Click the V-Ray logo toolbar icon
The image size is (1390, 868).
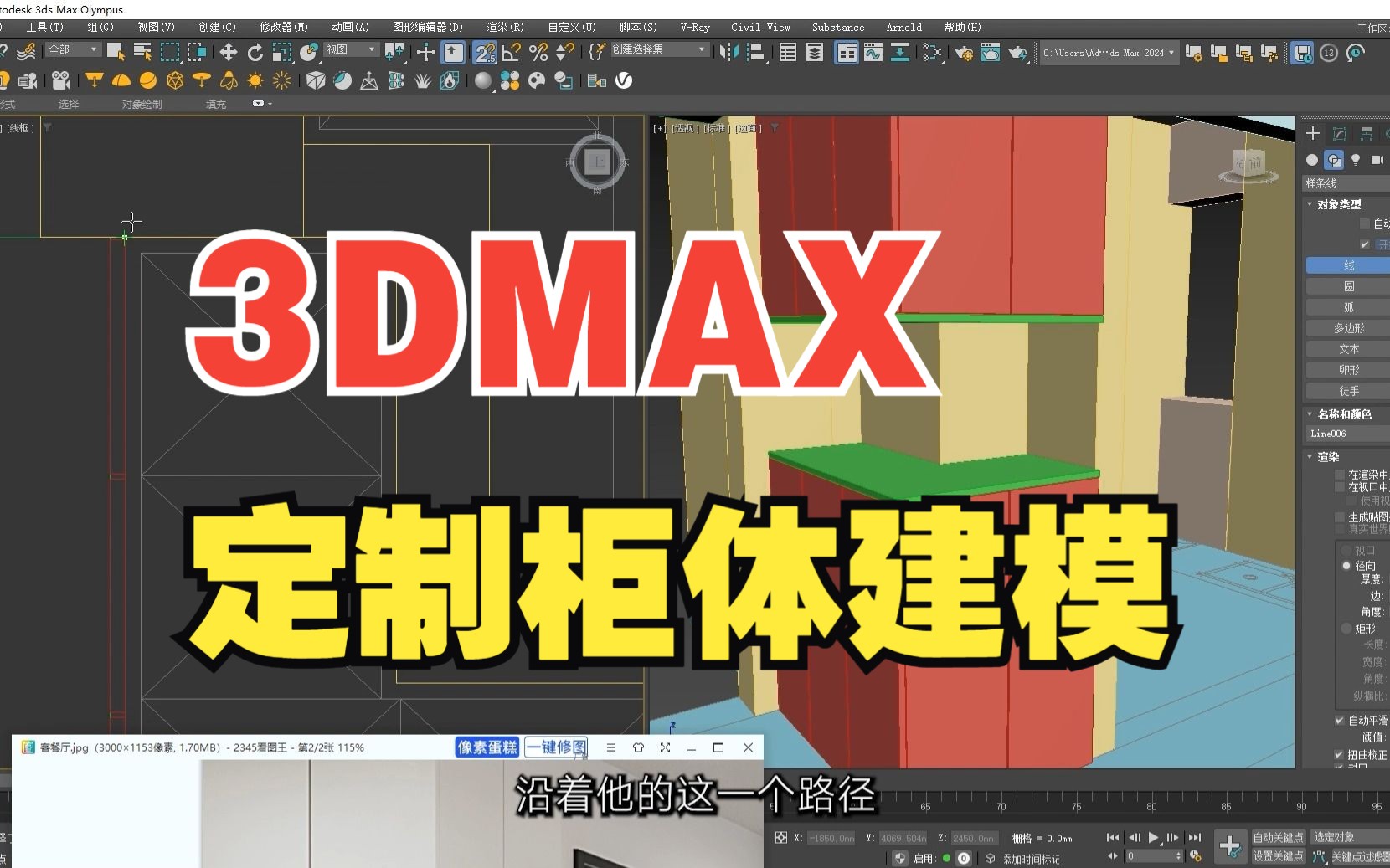click(624, 80)
